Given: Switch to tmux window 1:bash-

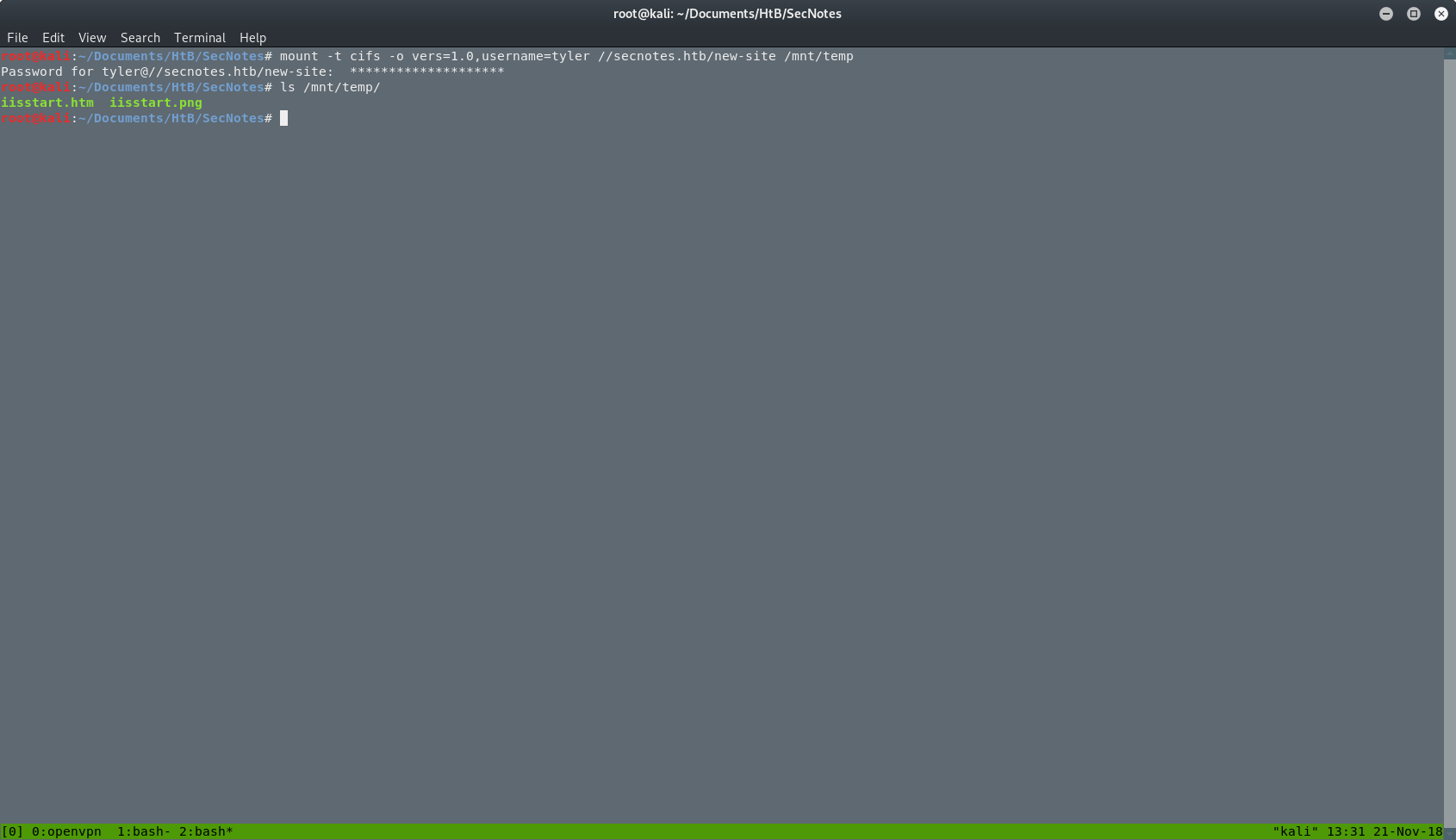Looking at the screenshot, I should point(144,831).
